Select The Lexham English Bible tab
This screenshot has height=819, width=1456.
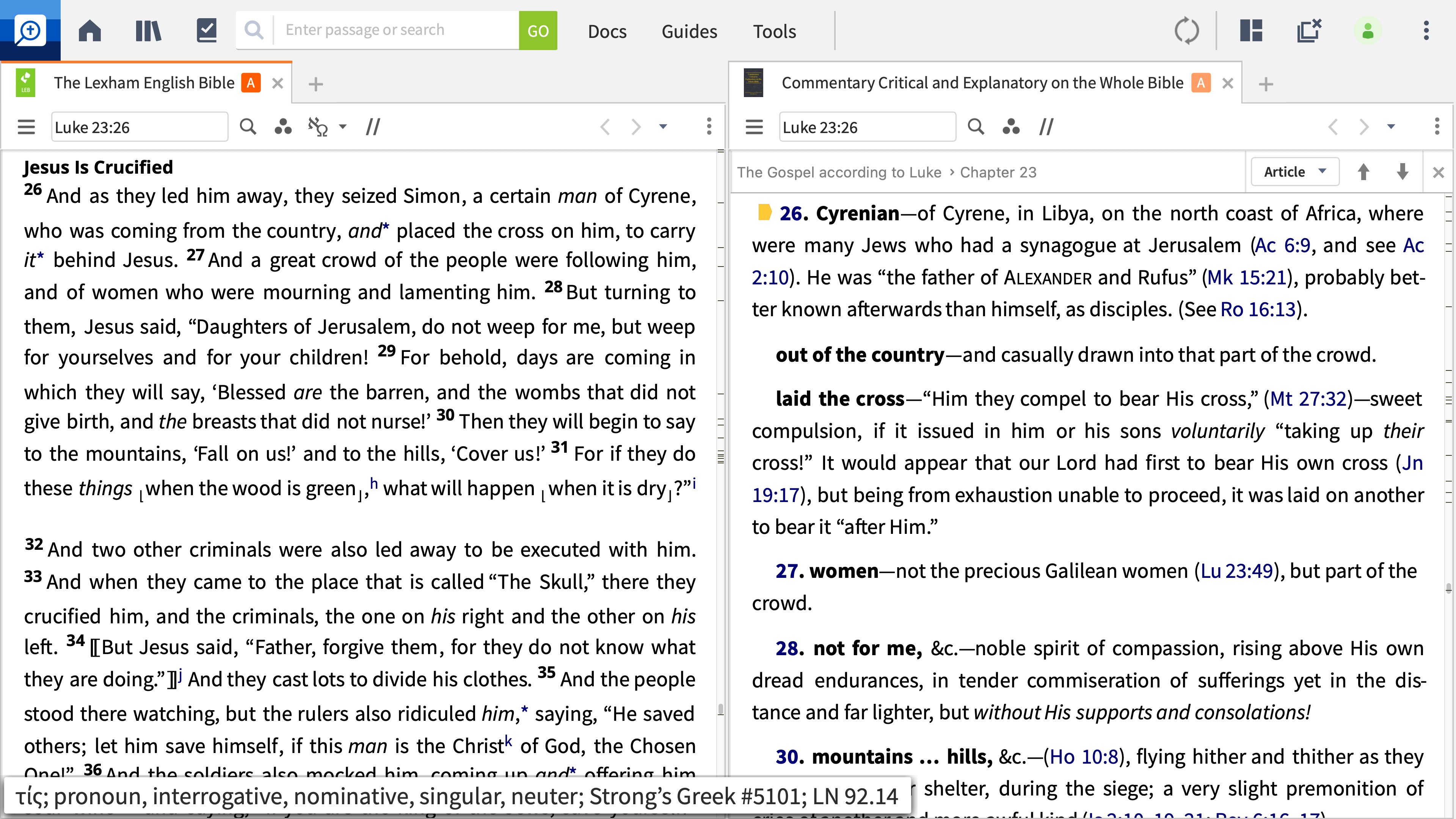(x=144, y=83)
